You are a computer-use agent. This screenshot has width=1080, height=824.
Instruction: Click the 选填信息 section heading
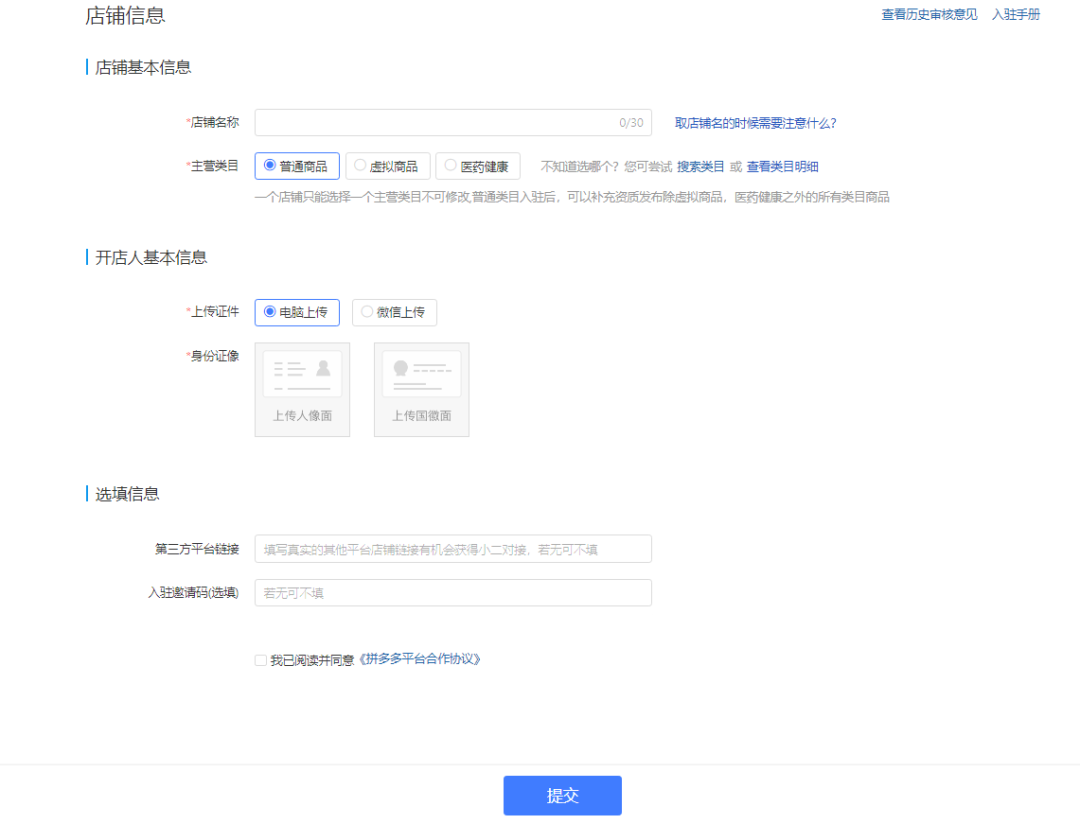click(127, 494)
